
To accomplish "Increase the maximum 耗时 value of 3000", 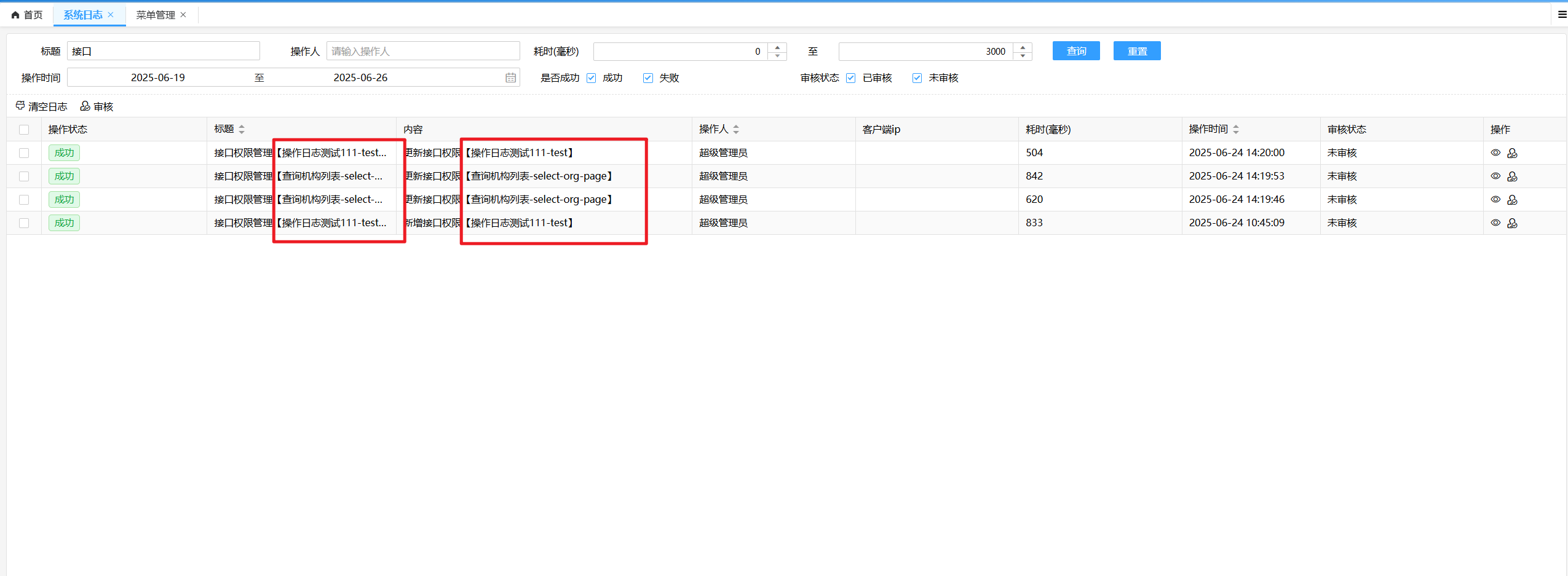I will [x=1023, y=47].
